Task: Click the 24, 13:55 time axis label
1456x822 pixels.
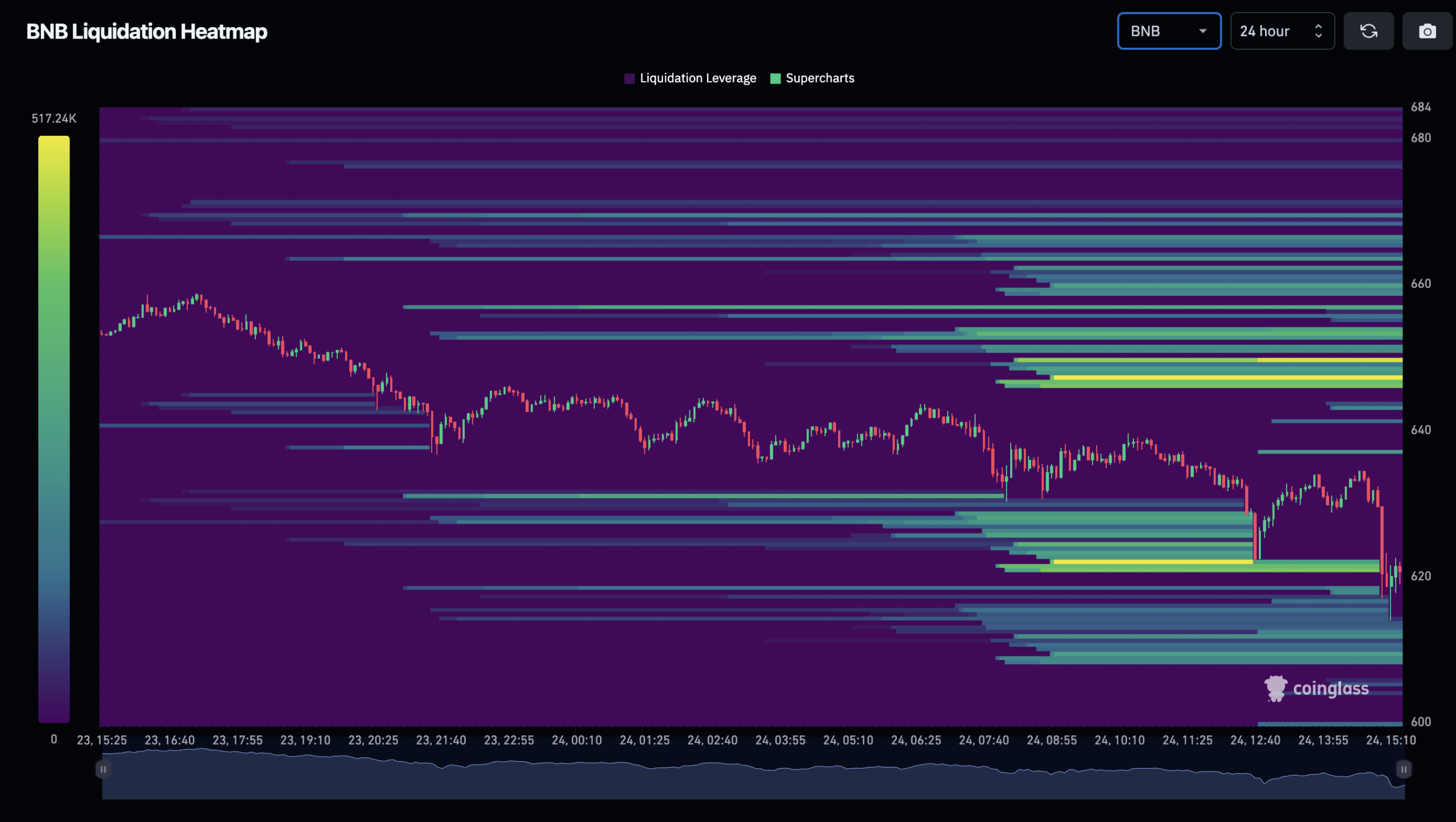Action: (x=1323, y=740)
